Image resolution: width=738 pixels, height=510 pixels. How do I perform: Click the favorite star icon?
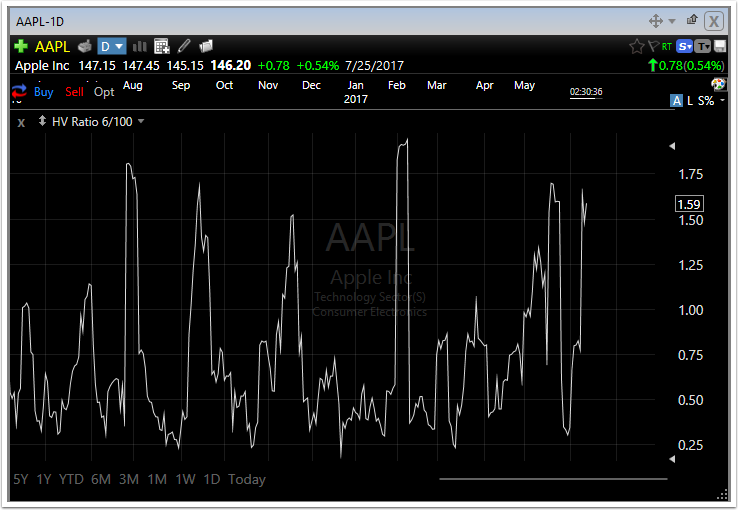[x=636, y=46]
